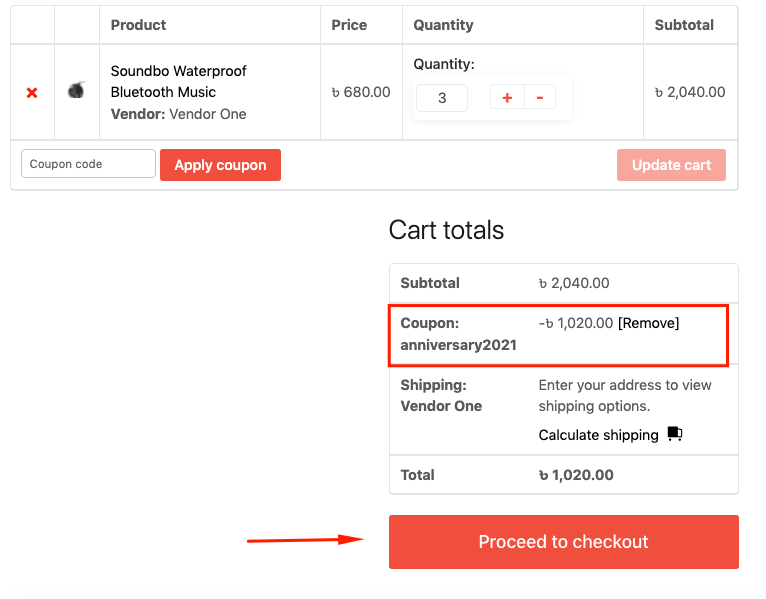Open Calculate shipping link

[598, 435]
